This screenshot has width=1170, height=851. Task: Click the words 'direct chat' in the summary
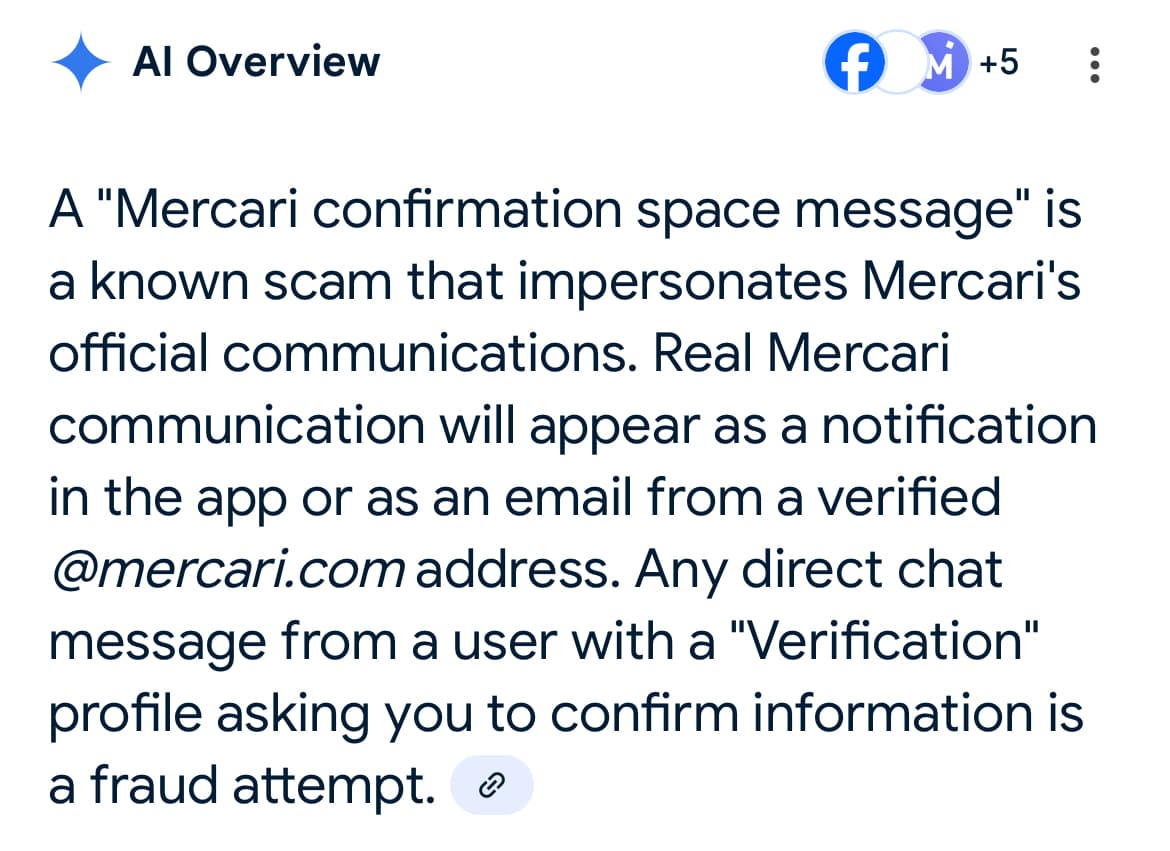[x=872, y=570]
